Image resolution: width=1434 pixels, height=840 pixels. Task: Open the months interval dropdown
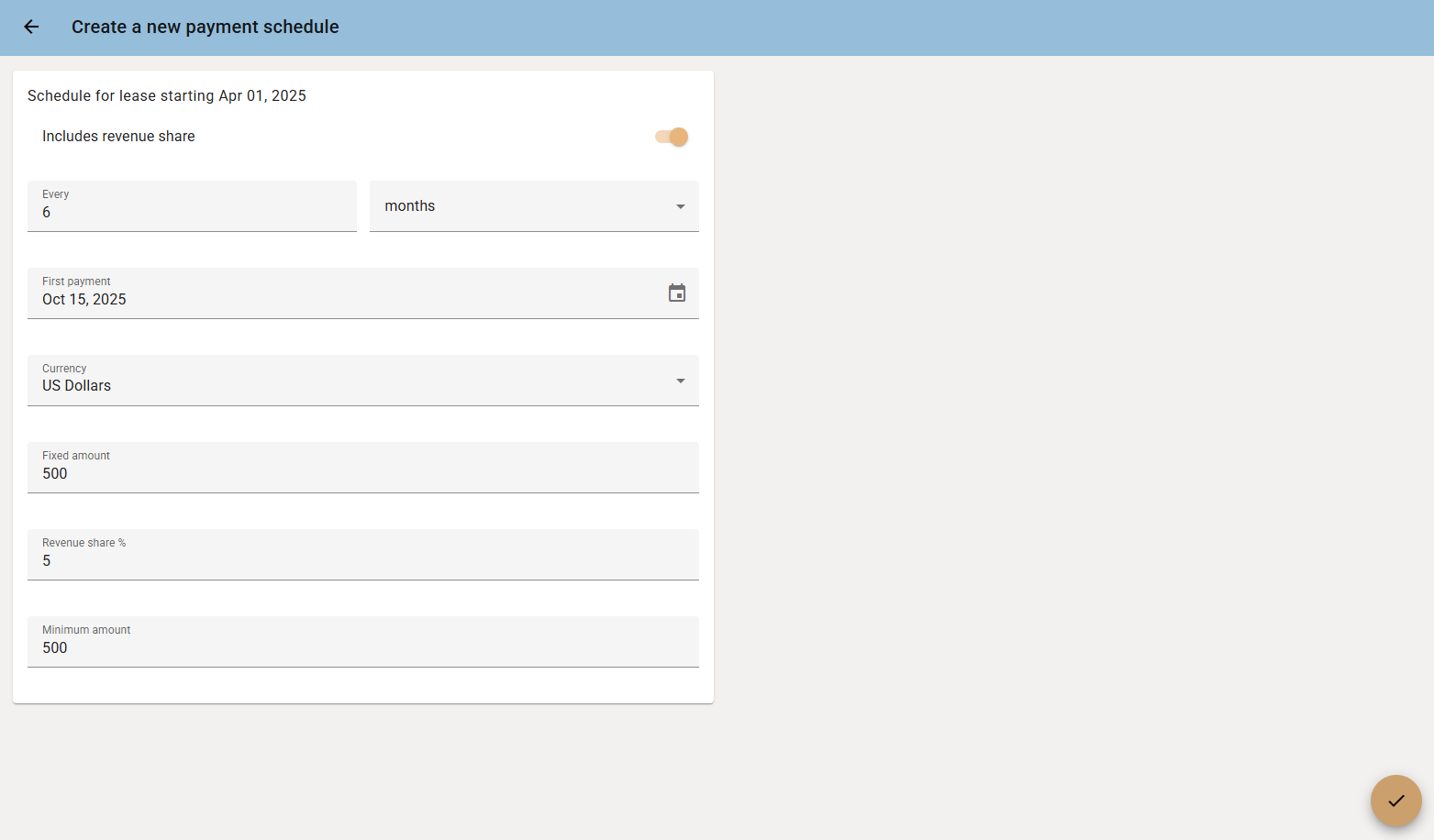534,206
